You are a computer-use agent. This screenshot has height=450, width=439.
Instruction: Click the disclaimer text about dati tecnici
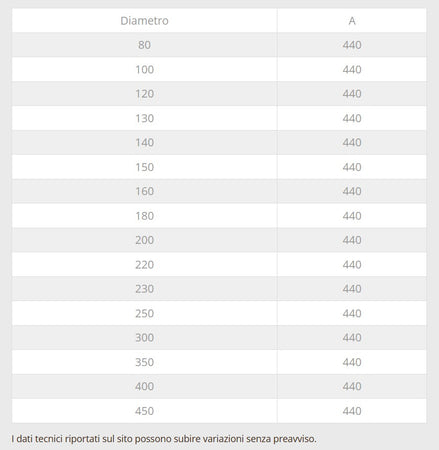coord(164,439)
